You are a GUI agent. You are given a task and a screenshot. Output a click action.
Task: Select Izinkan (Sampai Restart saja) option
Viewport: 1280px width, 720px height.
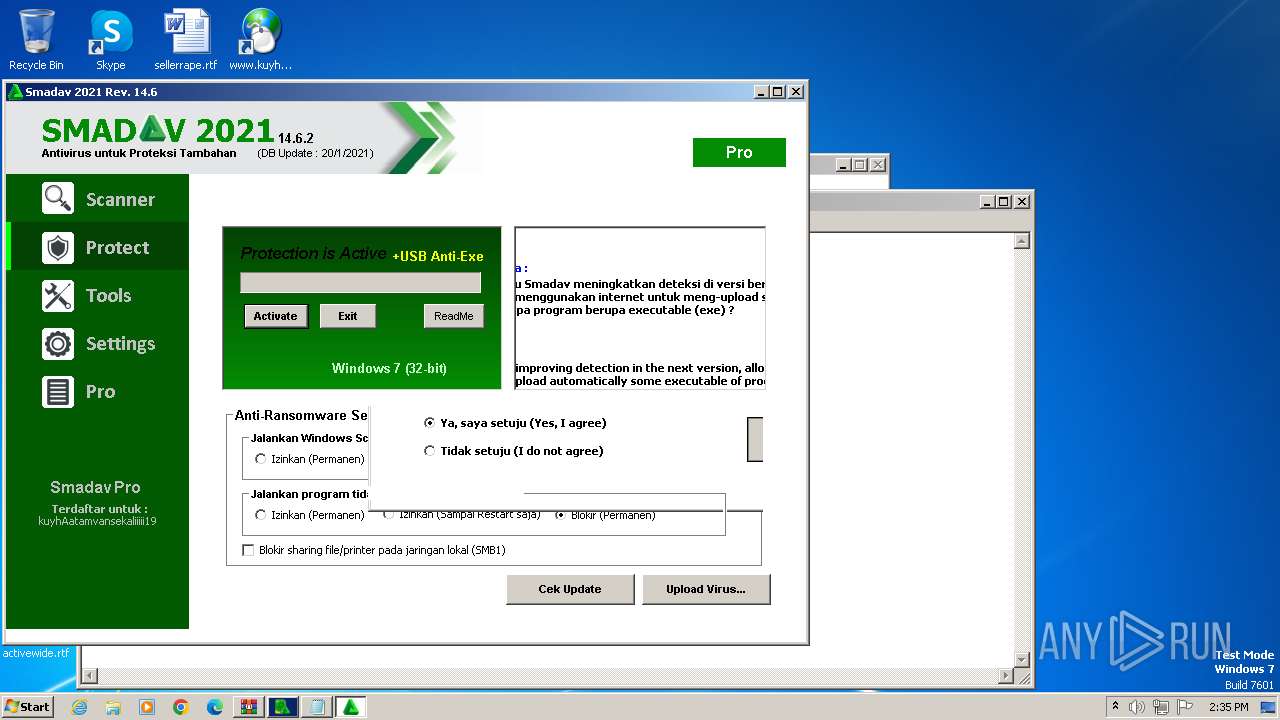point(461,515)
